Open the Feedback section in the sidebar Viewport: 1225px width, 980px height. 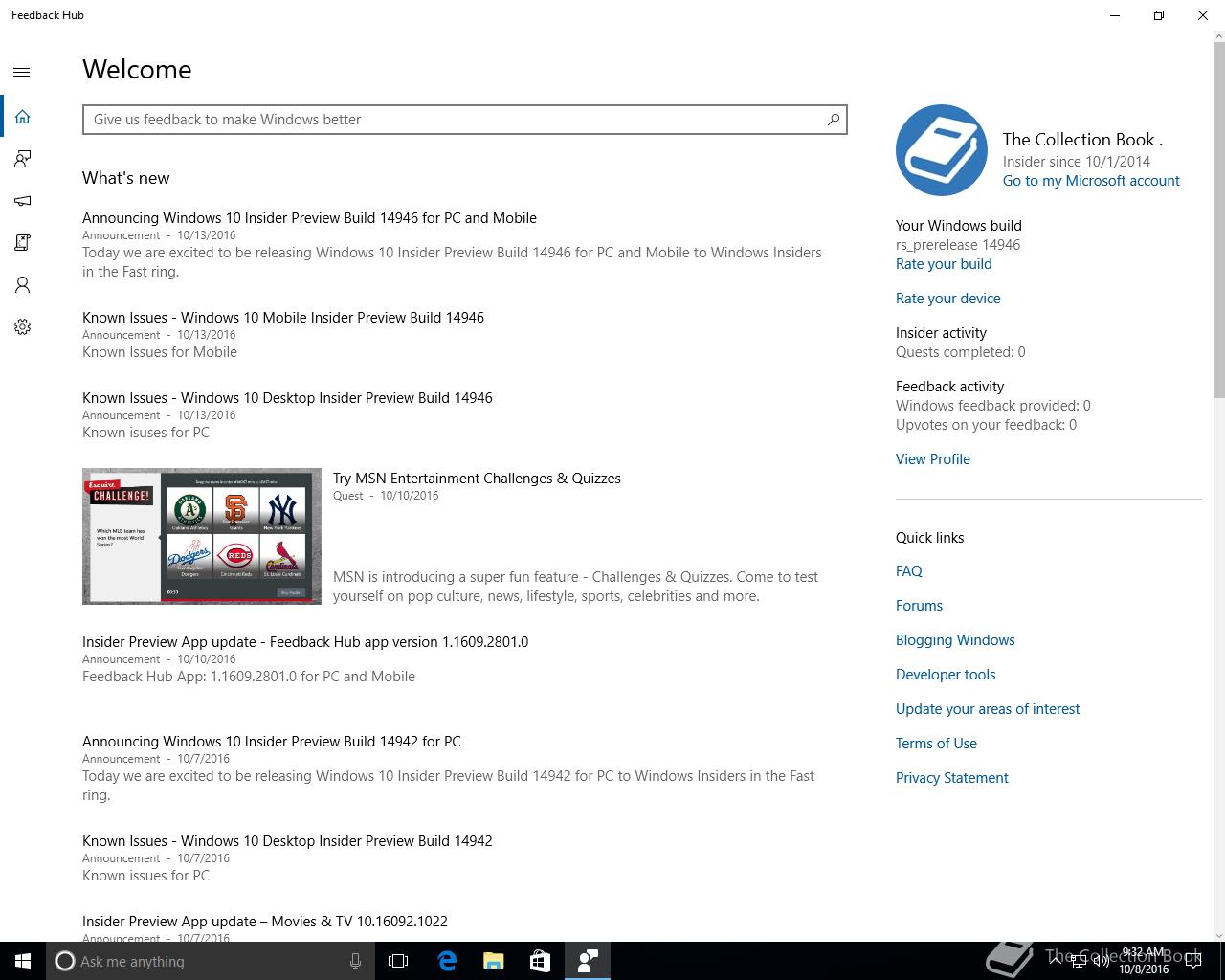[x=22, y=159]
